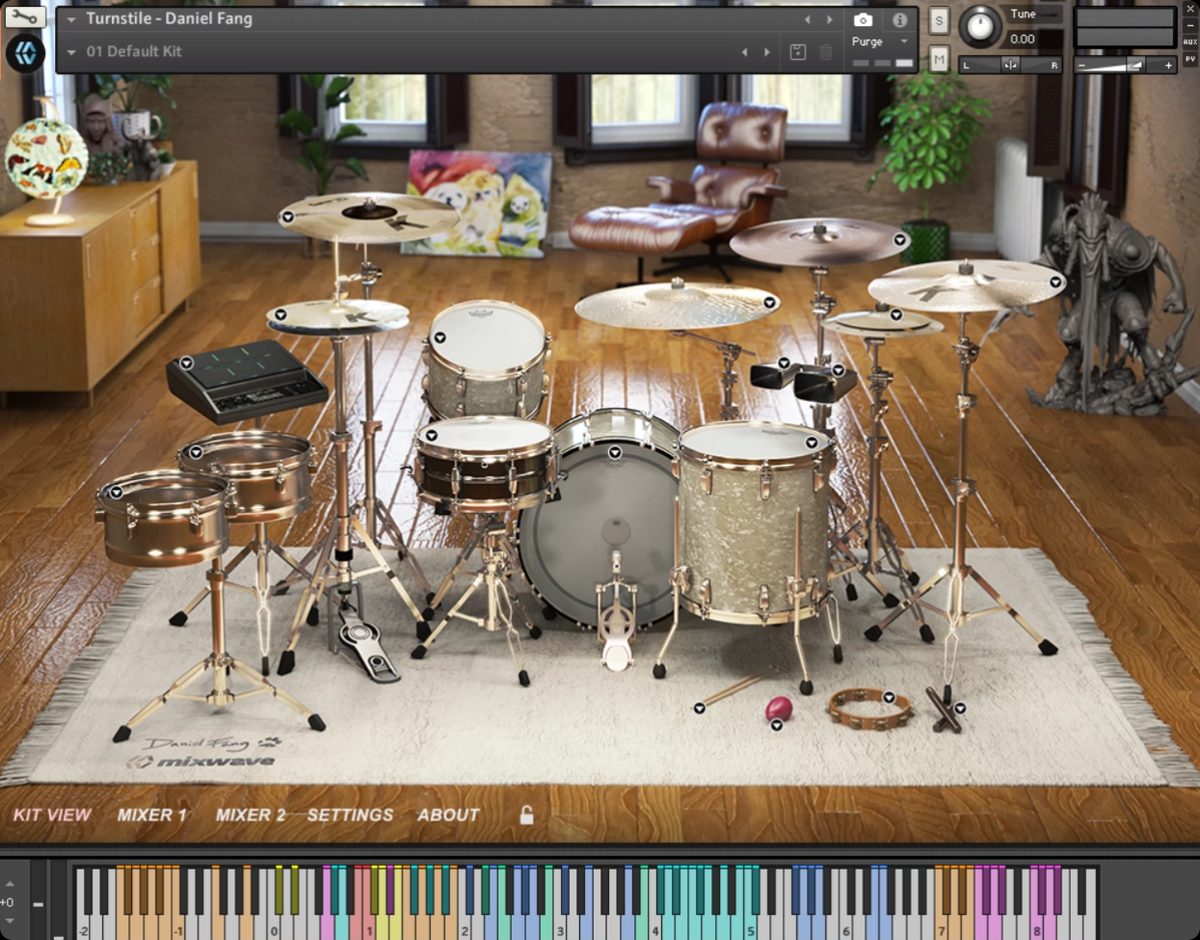The image size is (1200, 940).
Task: Open the small splash cymbal marker
Action: click(896, 316)
